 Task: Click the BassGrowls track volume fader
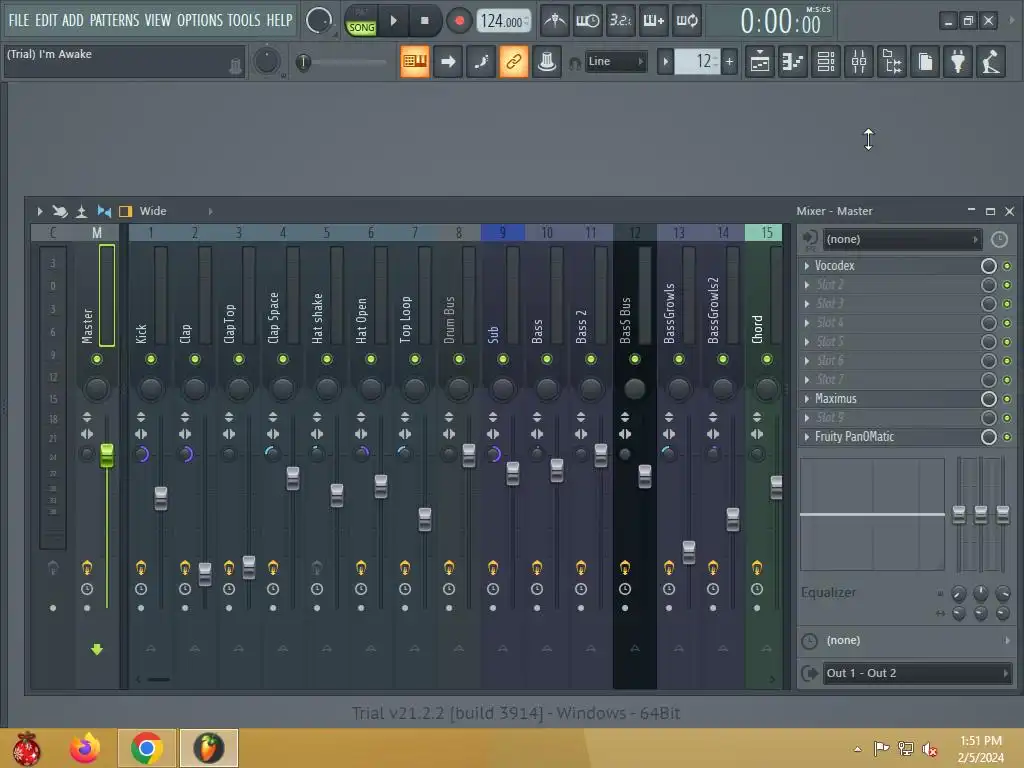(689, 552)
